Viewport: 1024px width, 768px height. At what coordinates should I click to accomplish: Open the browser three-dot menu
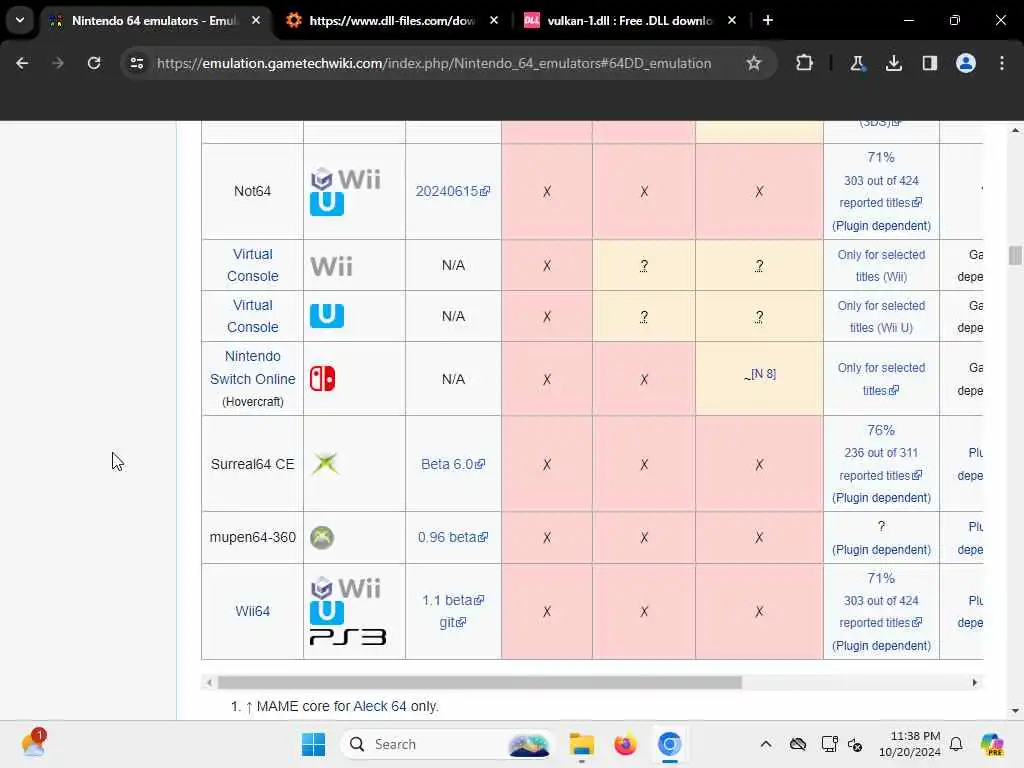(x=1002, y=63)
